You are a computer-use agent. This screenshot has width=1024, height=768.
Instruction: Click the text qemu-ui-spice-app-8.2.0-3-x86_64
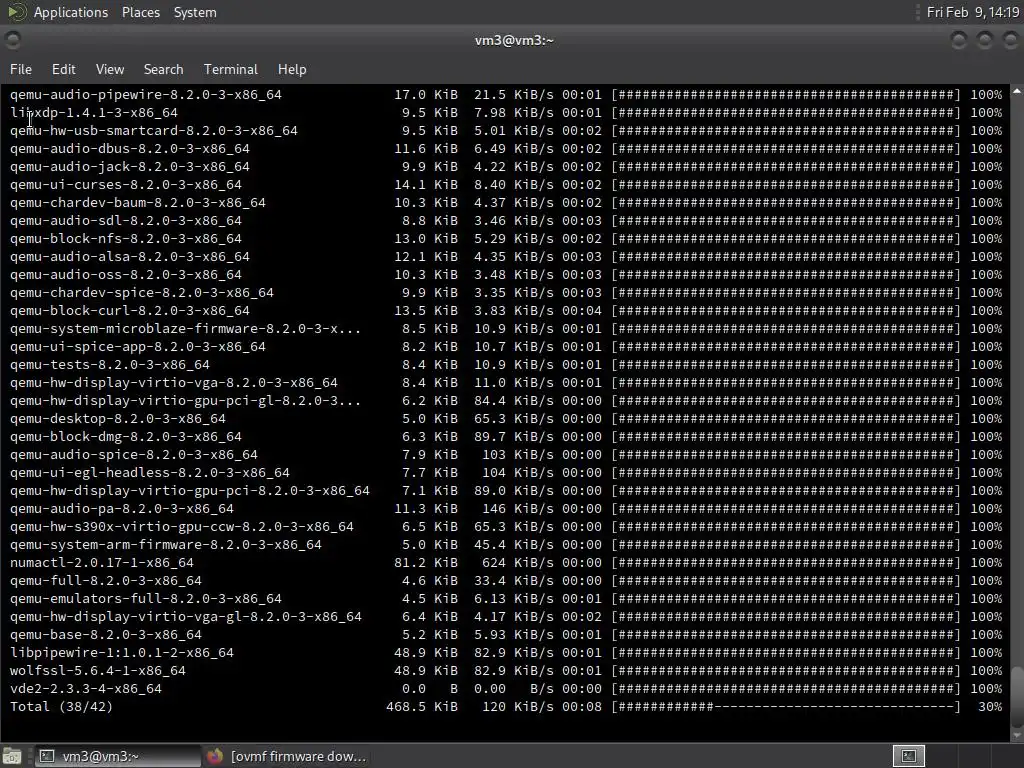138,347
